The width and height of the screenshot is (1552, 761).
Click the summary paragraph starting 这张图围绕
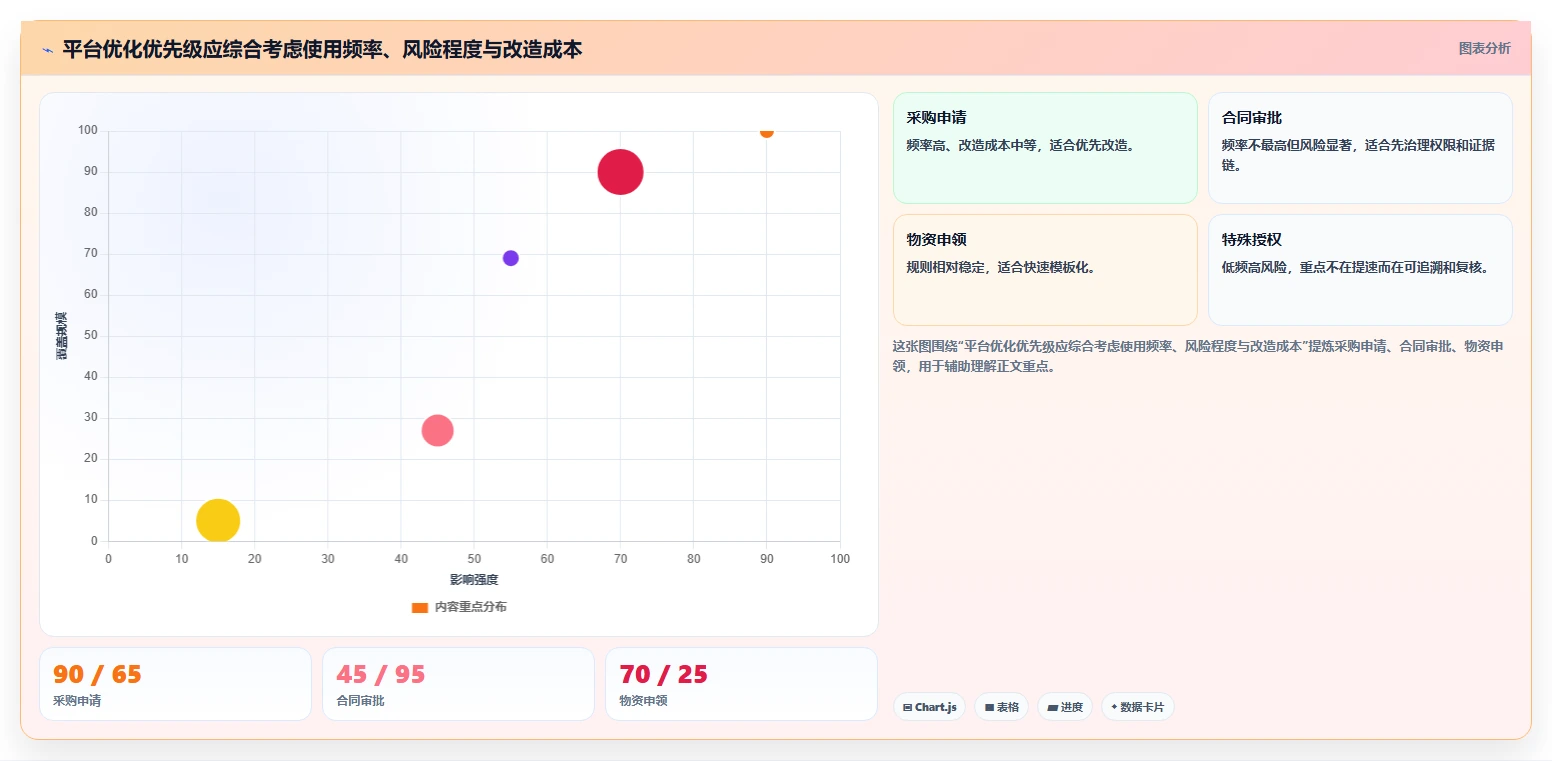pyautogui.click(x=1198, y=356)
